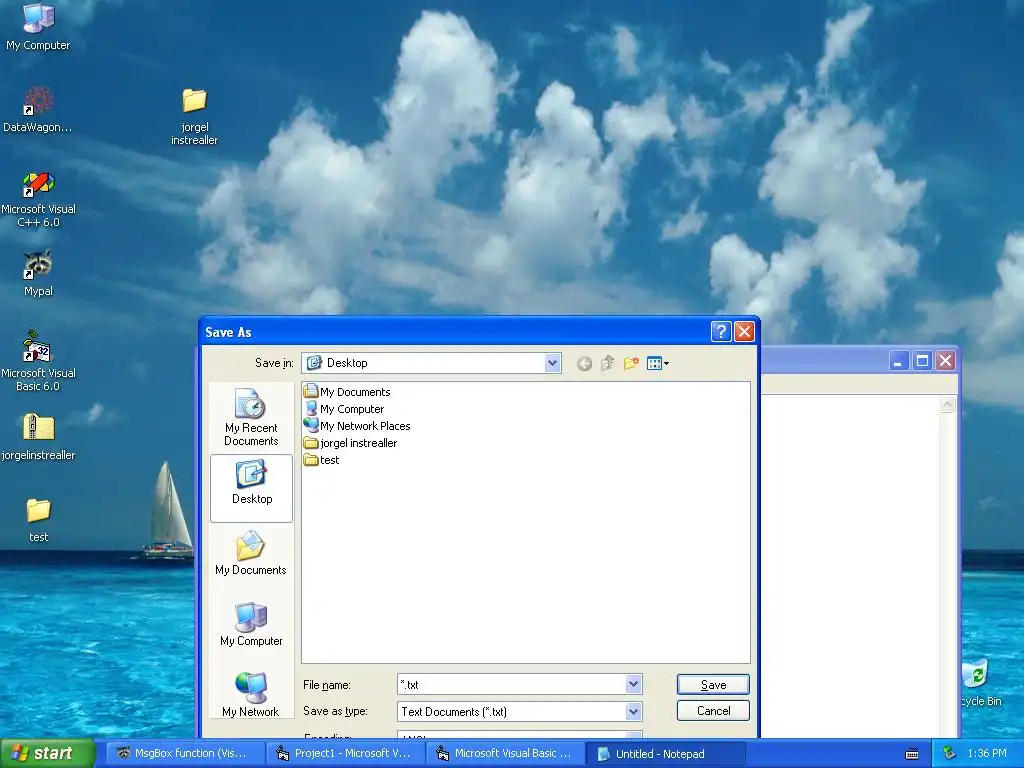Select My Documents in file list
Image resolution: width=1024 pixels, height=768 pixels.
click(x=347, y=392)
